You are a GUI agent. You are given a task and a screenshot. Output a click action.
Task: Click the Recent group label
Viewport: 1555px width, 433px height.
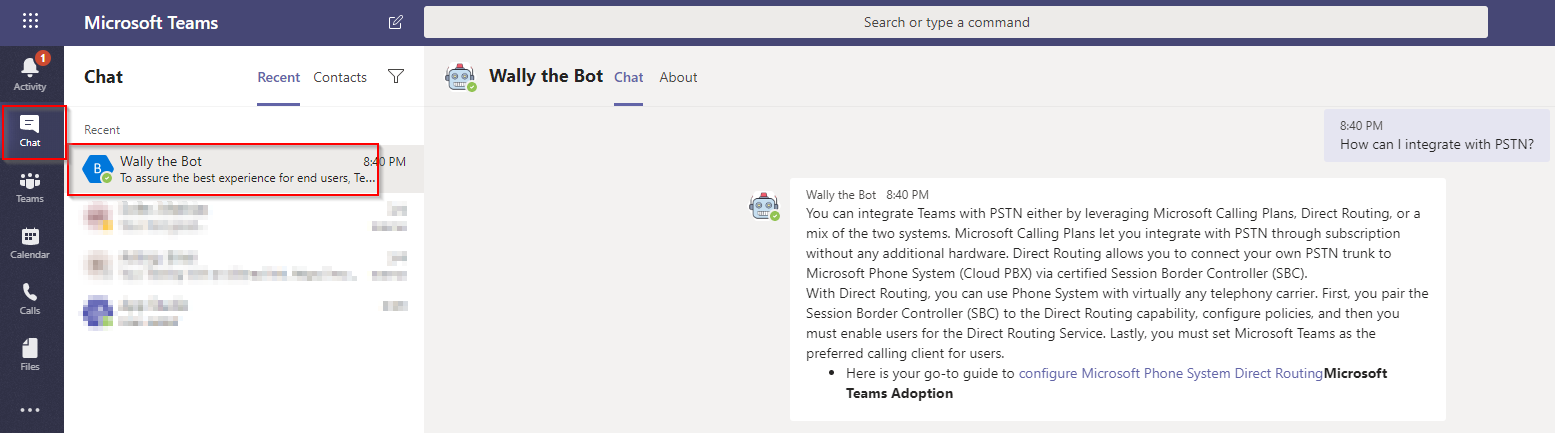click(102, 130)
